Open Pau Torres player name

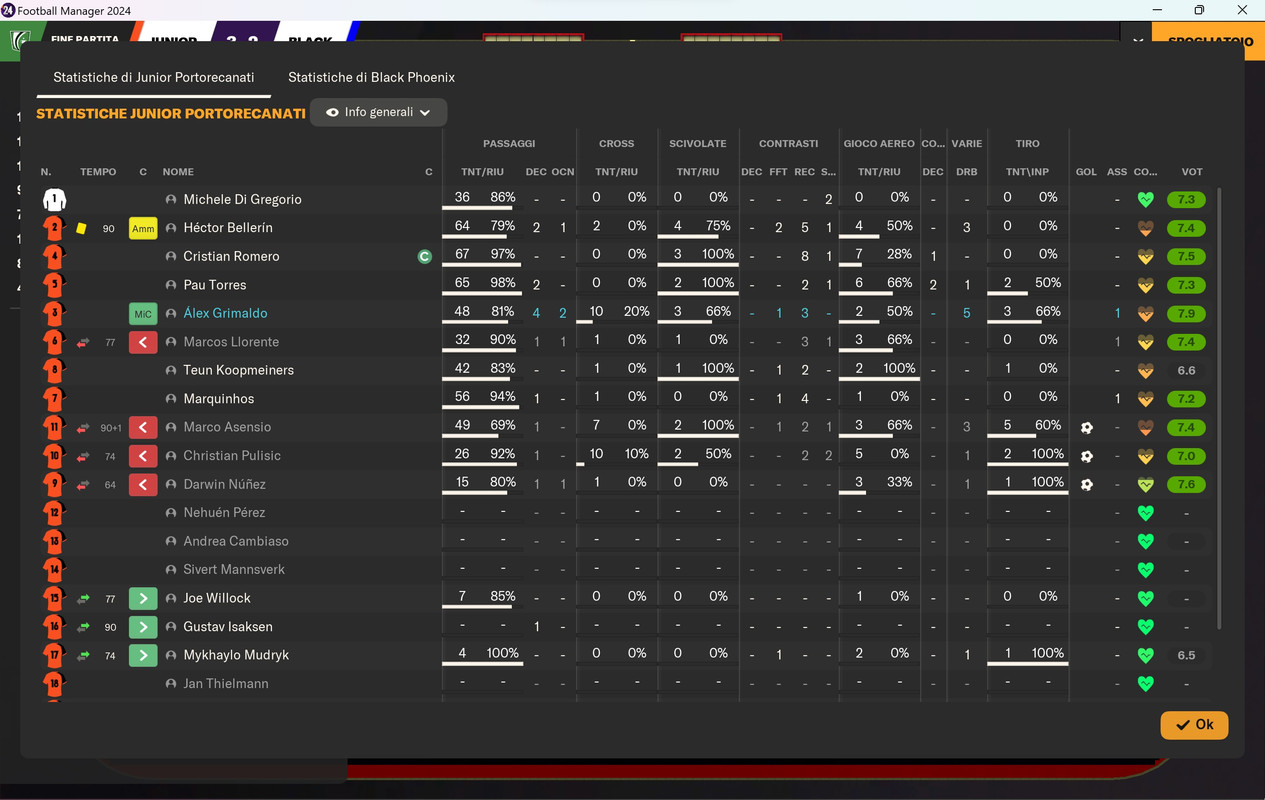(214, 285)
